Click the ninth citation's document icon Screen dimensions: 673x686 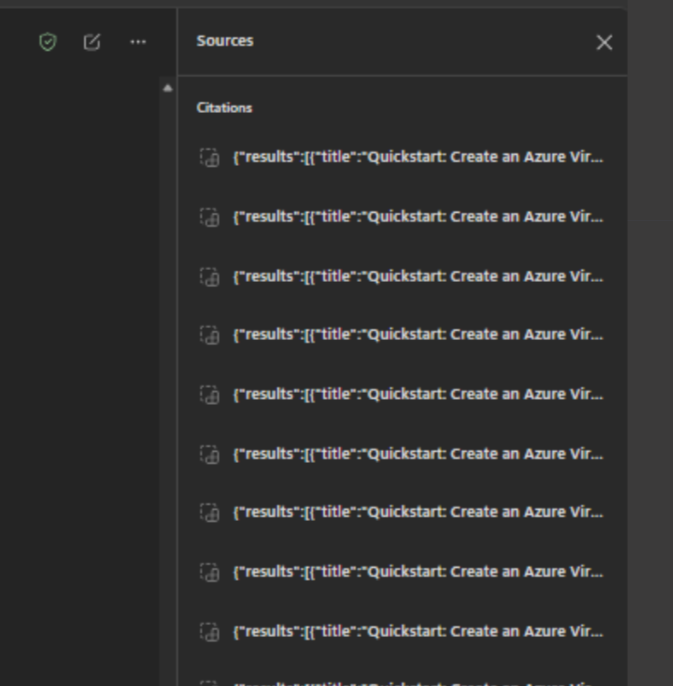(x=210, y=632)
